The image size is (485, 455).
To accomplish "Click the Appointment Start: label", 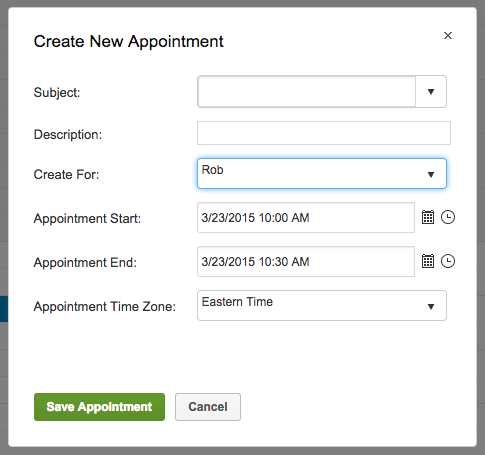I will (87, 219).
